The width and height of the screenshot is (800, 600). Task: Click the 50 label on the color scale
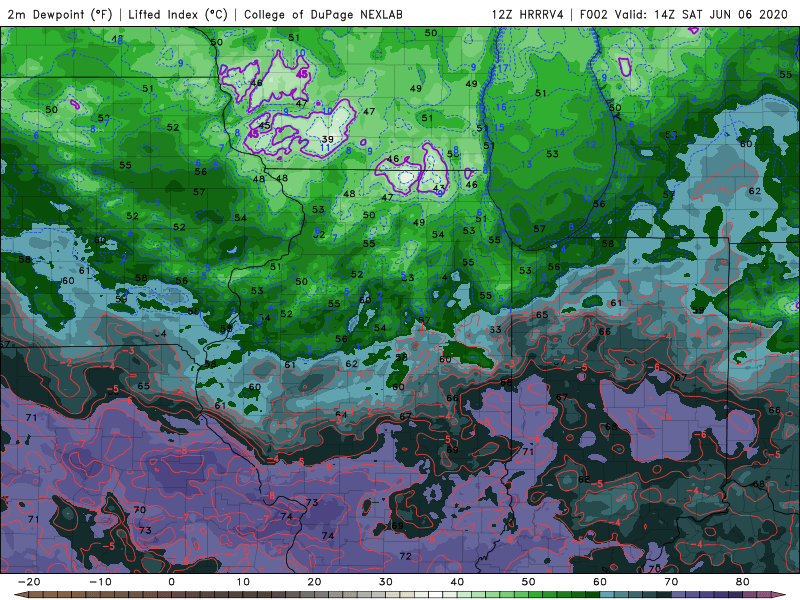[x=529, y=582]
